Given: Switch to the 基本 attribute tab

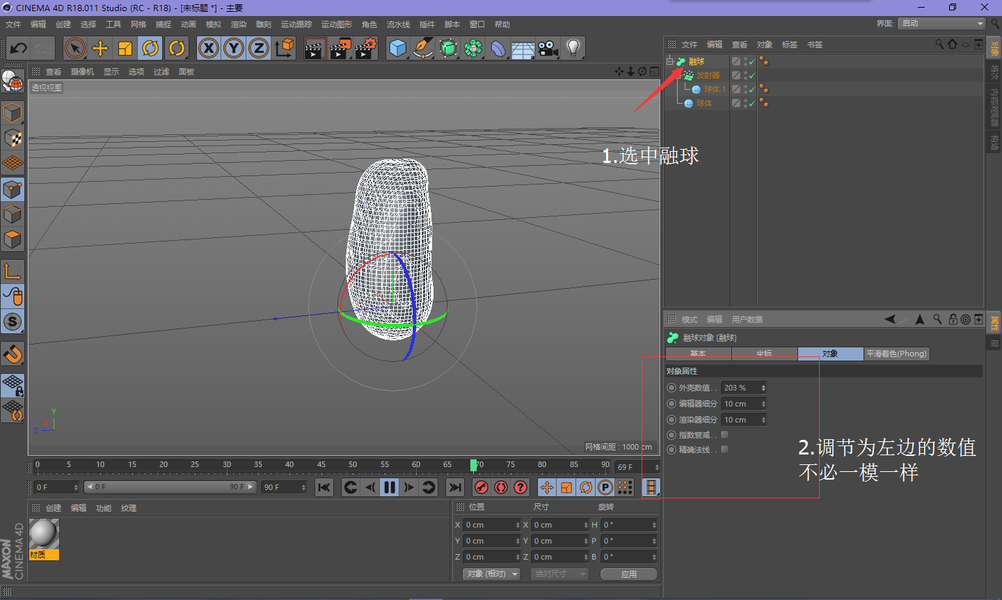Looking at the screenshot, I should tap(698, 353).
